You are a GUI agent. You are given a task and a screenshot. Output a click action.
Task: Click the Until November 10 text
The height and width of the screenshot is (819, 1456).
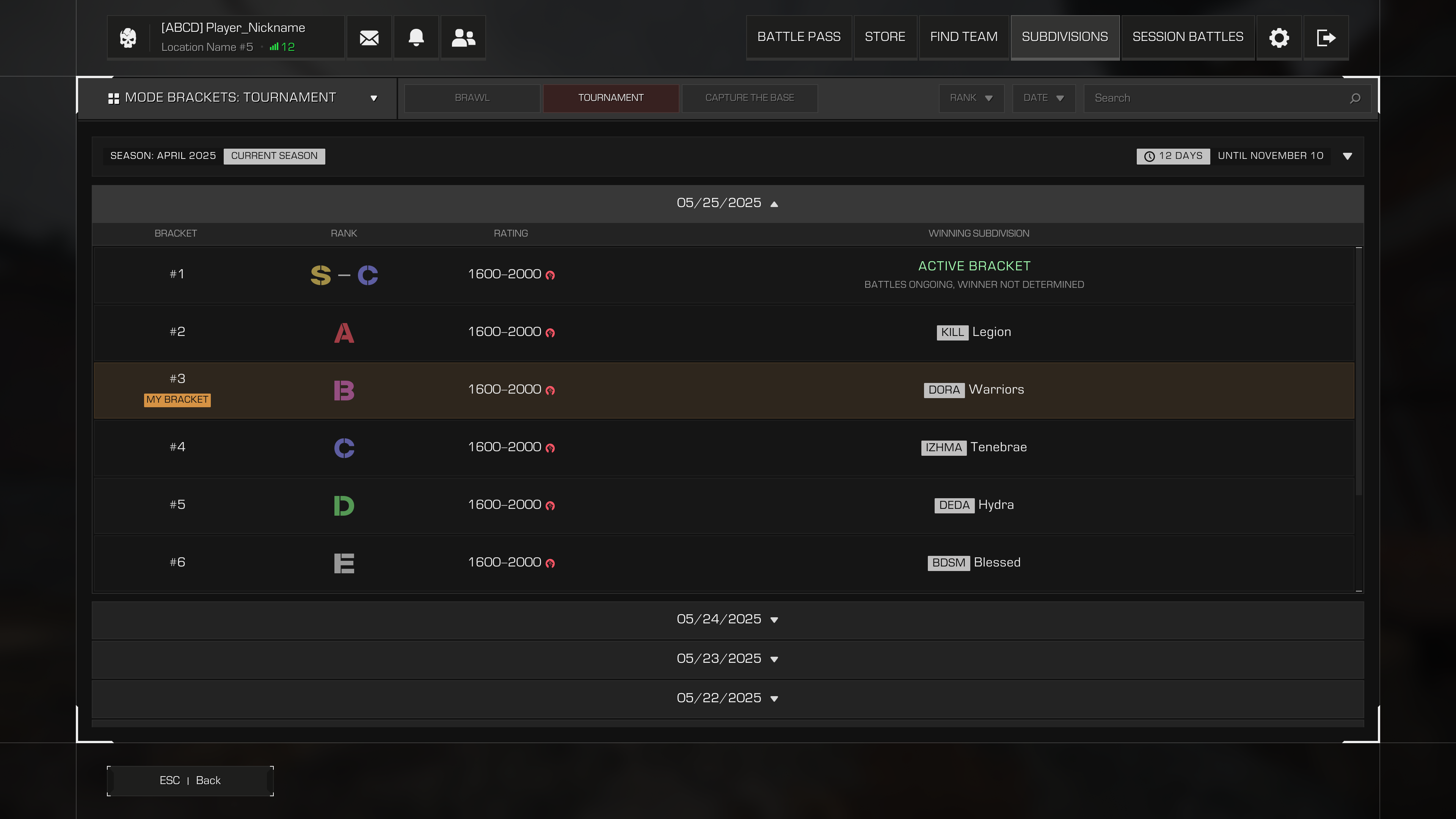[1271, 156]
